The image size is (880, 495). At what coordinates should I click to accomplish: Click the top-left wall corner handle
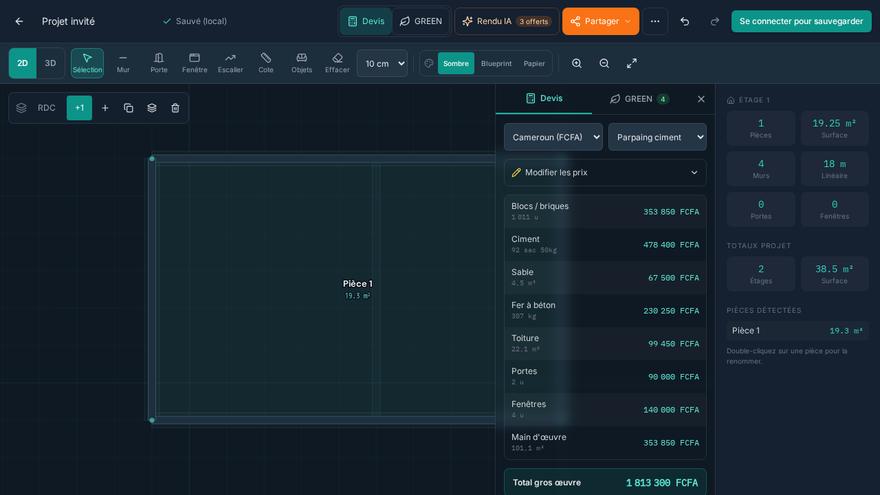(152, 159)
